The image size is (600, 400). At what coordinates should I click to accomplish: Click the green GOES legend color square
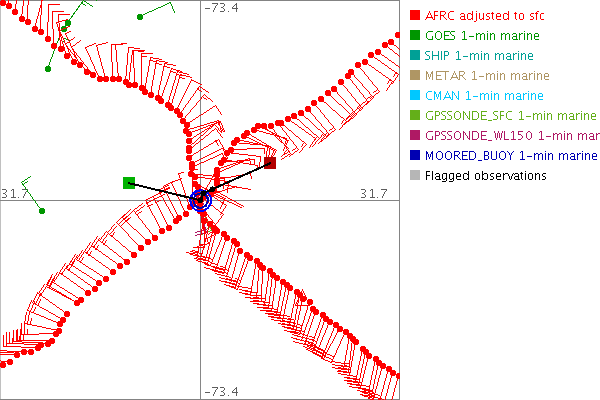415,36
